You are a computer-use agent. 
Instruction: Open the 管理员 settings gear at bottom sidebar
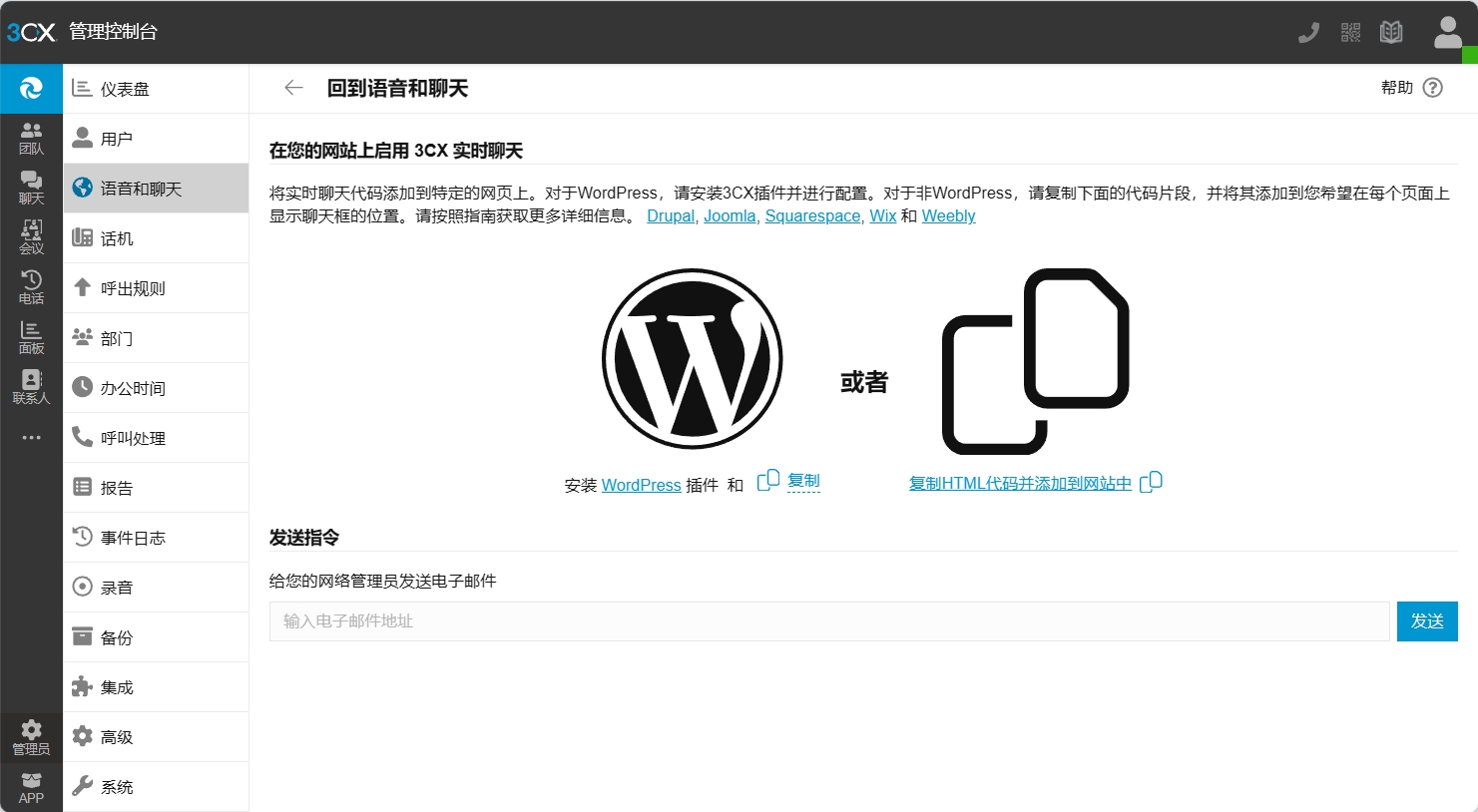click(x=31, y=736)
